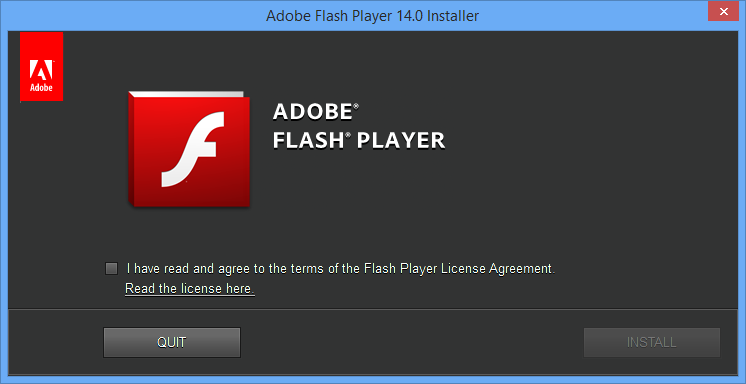Click the blue title bar left of the title
The image size is (746, 384).
pos(133,15)
